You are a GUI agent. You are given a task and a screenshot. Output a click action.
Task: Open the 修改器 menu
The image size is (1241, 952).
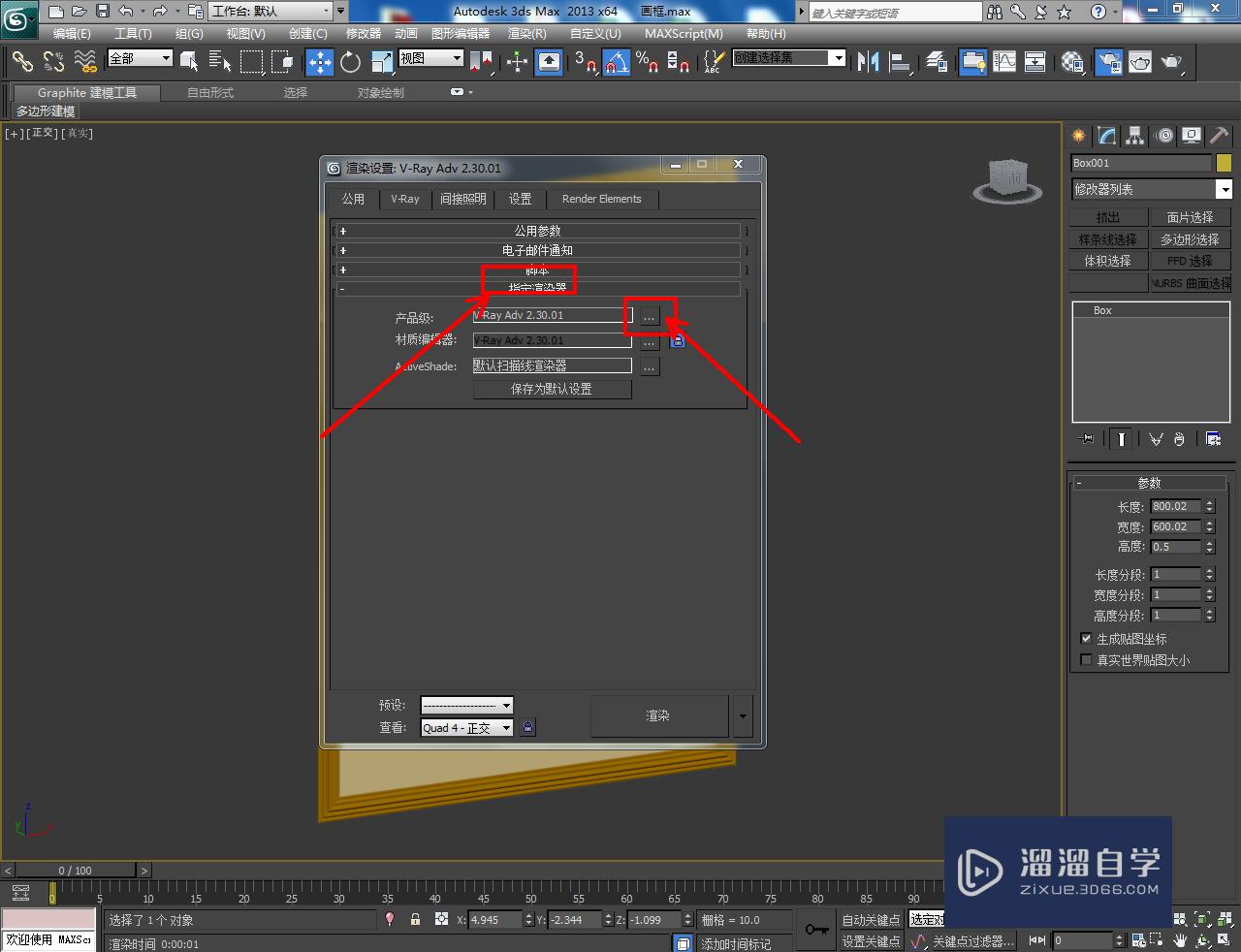364,34
